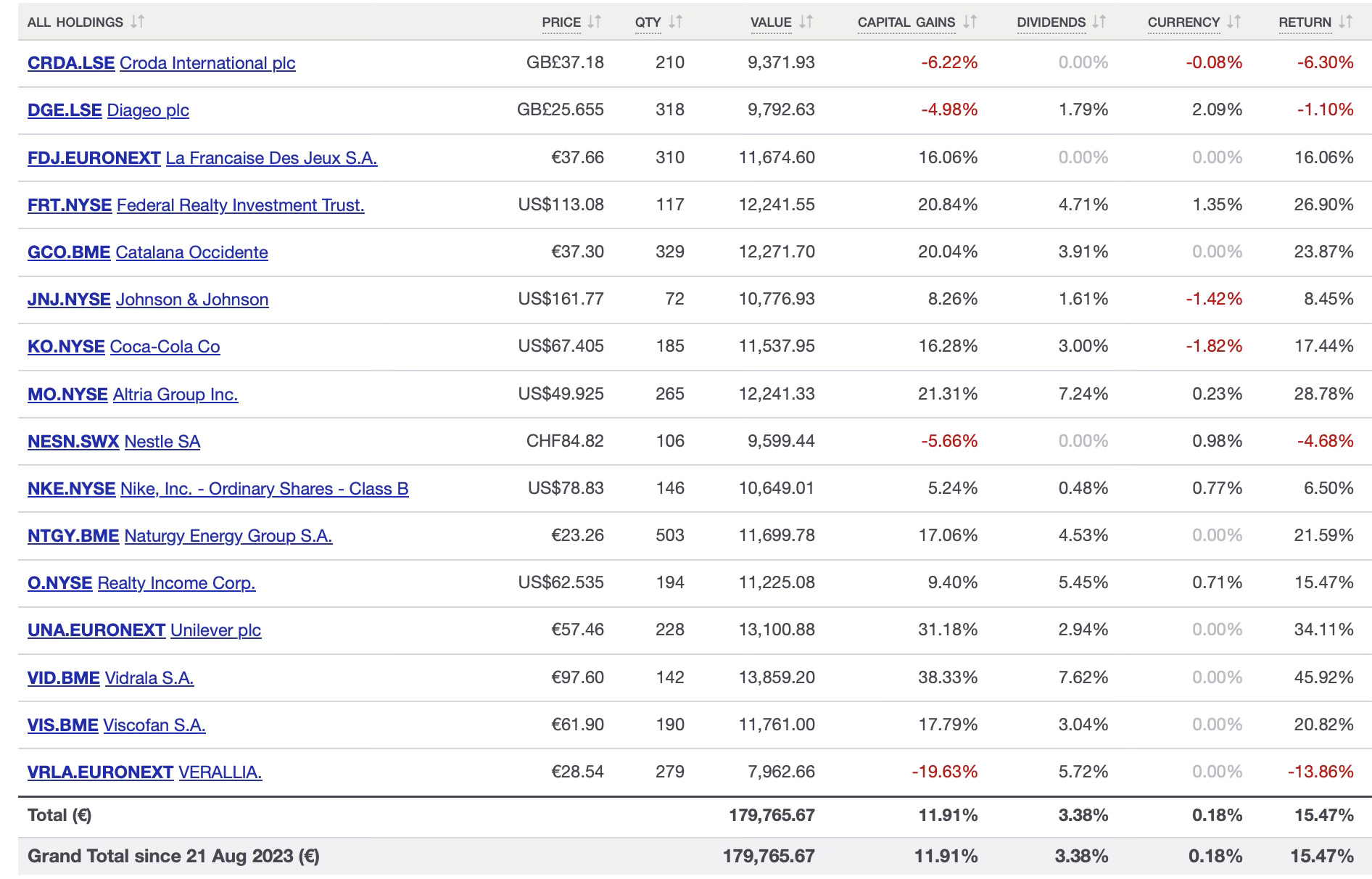Open UNA.EURONEXT ticker link
The image size is (1372, 879).
pyautogui.click(x=96, y=630)
